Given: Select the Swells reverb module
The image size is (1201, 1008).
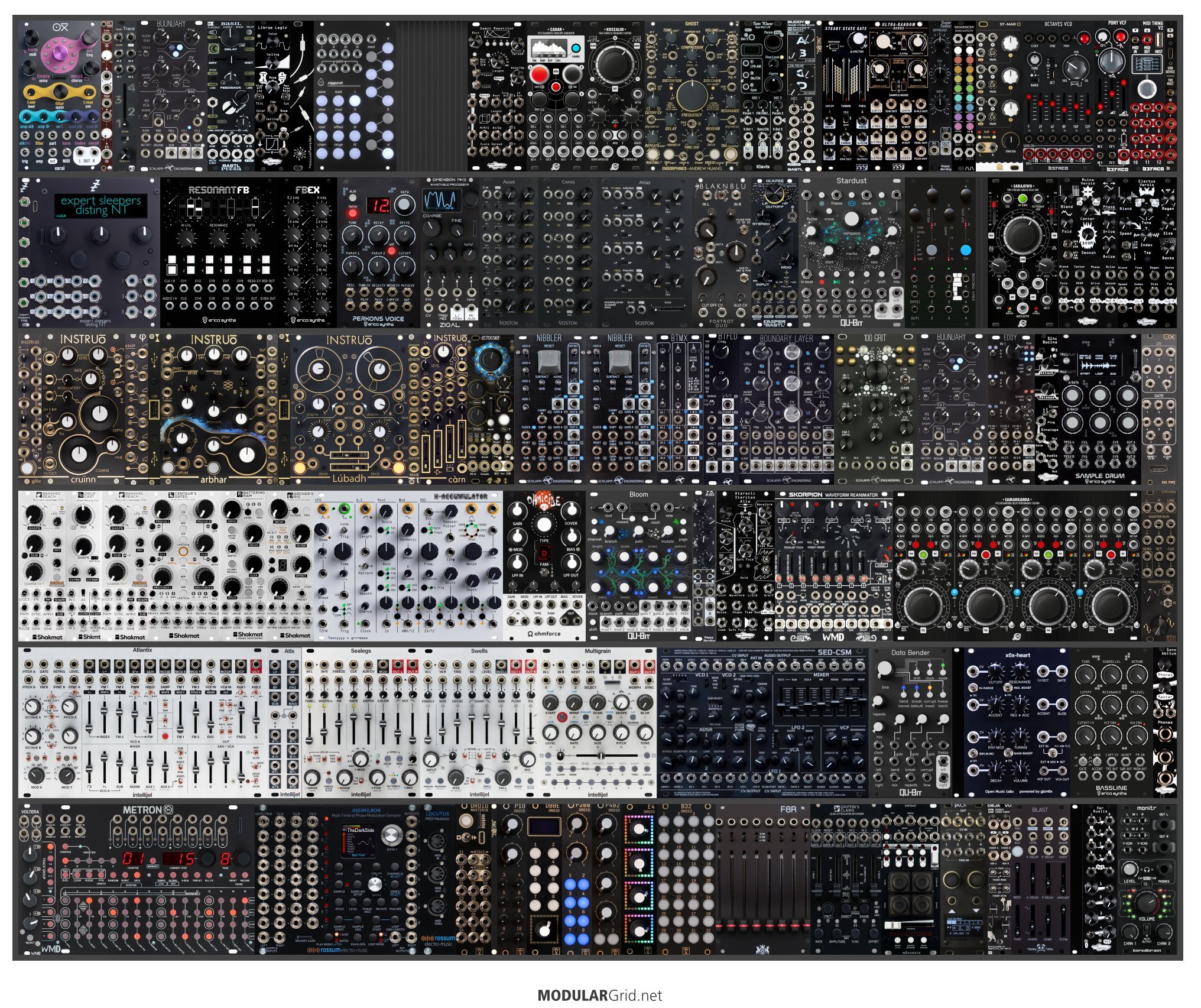Looking at the screenshot, I should click(x=479, y=722).
